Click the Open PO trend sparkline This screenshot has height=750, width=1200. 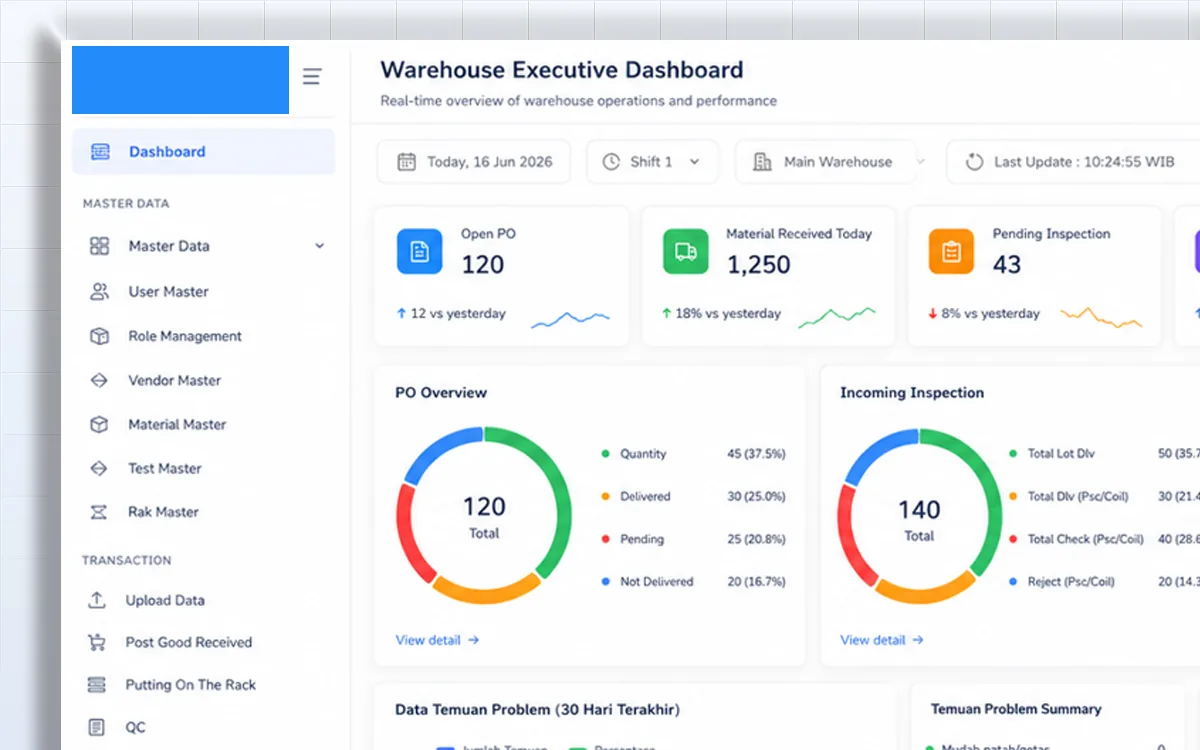[x=570, y=318]
